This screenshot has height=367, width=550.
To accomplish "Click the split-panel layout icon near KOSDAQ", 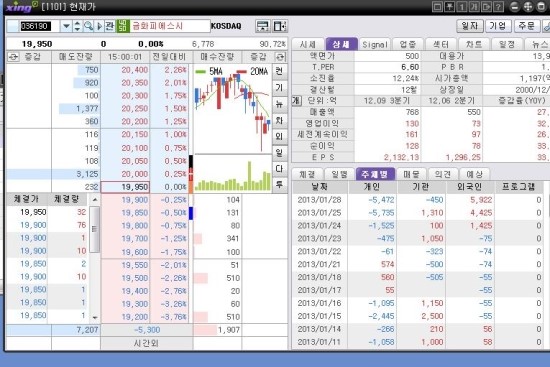I will pyautogui.click(x=280, y=26).
